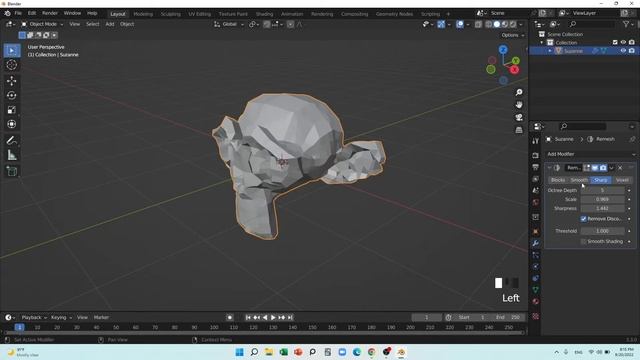Open the Object properties orange square tab
The height and width of the screenshot is (360, 640).
tap(536, 231)
